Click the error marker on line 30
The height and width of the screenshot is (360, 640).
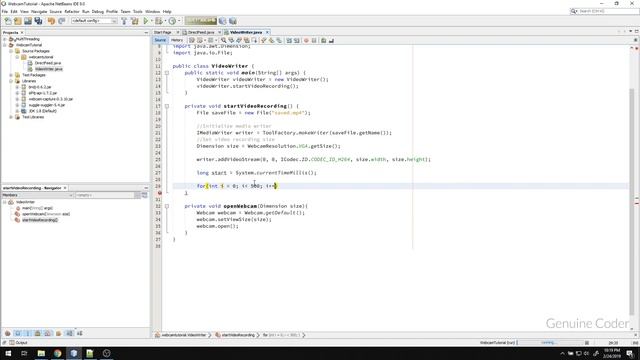160,193
